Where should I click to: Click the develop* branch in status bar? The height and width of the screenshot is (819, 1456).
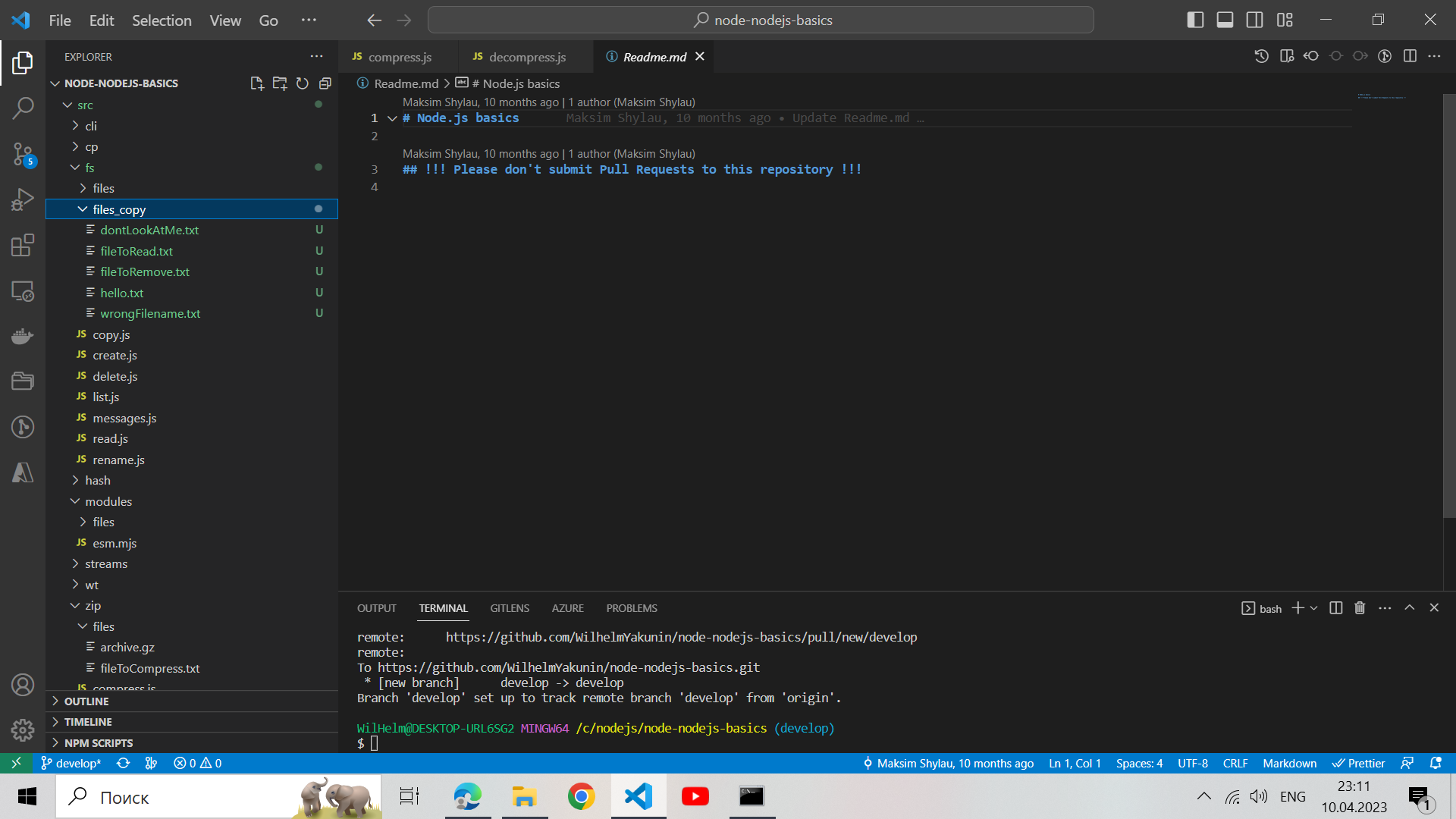coord(71,764)
